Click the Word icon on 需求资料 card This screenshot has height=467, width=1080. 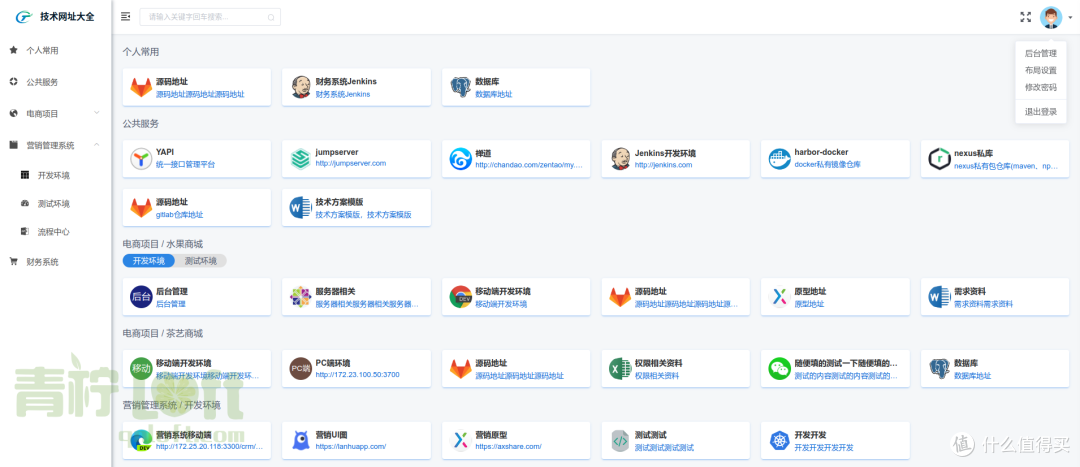[939, 297]
